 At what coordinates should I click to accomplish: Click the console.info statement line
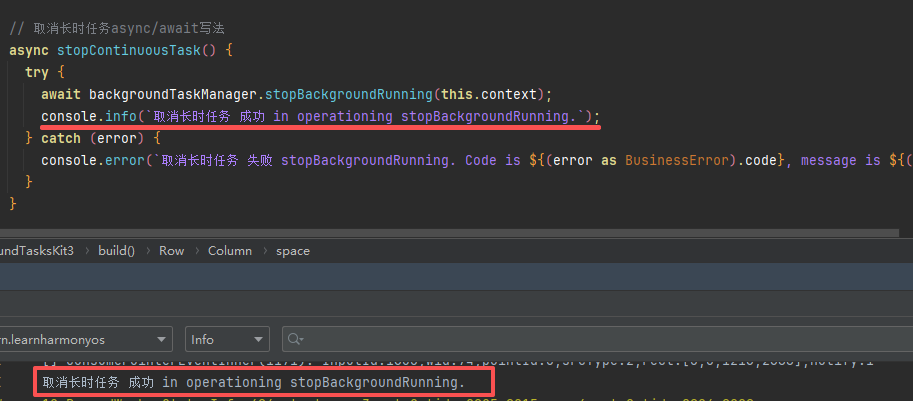(320, 116)
